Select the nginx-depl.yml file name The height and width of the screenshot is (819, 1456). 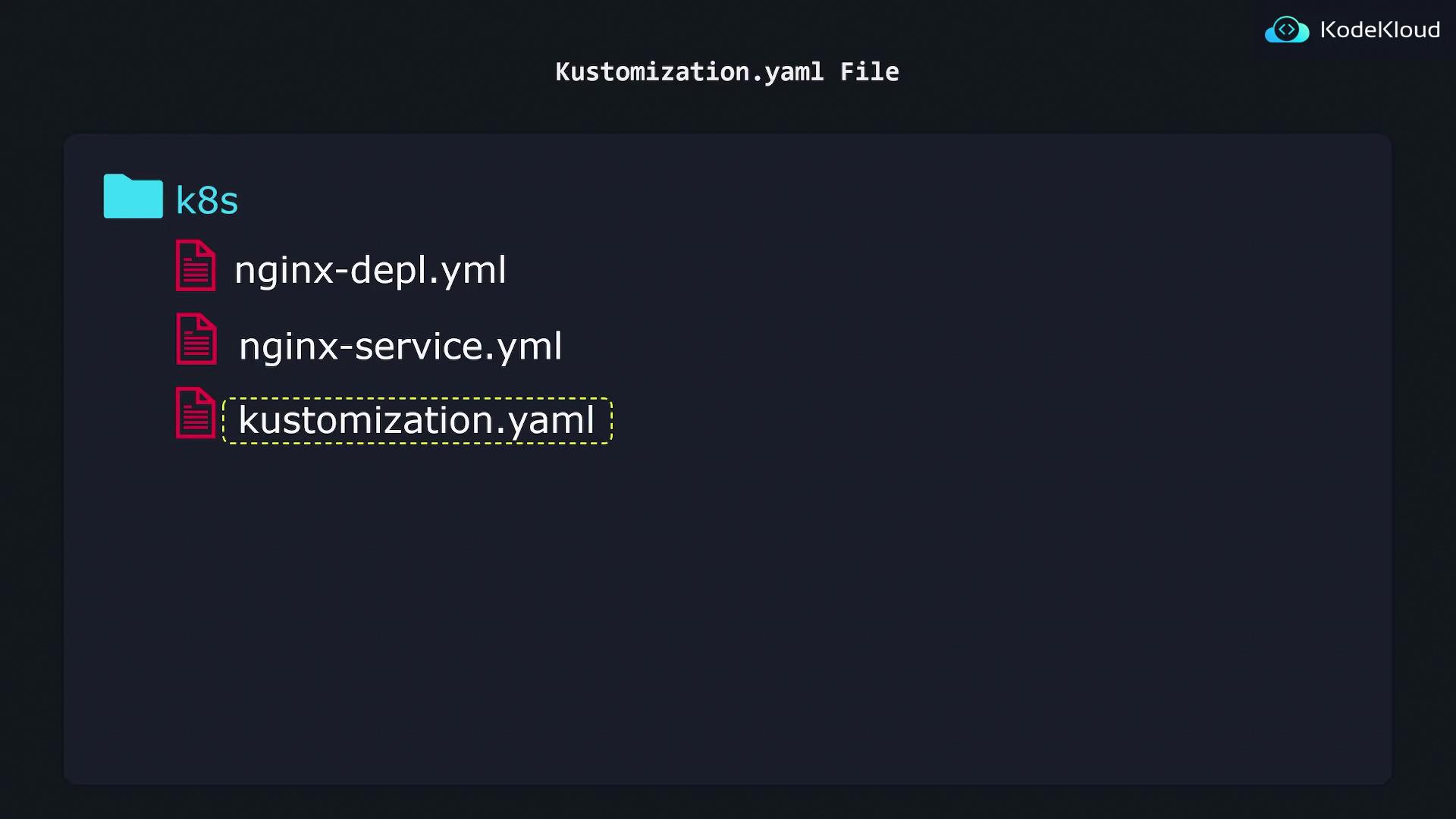[x=370, y=270]
